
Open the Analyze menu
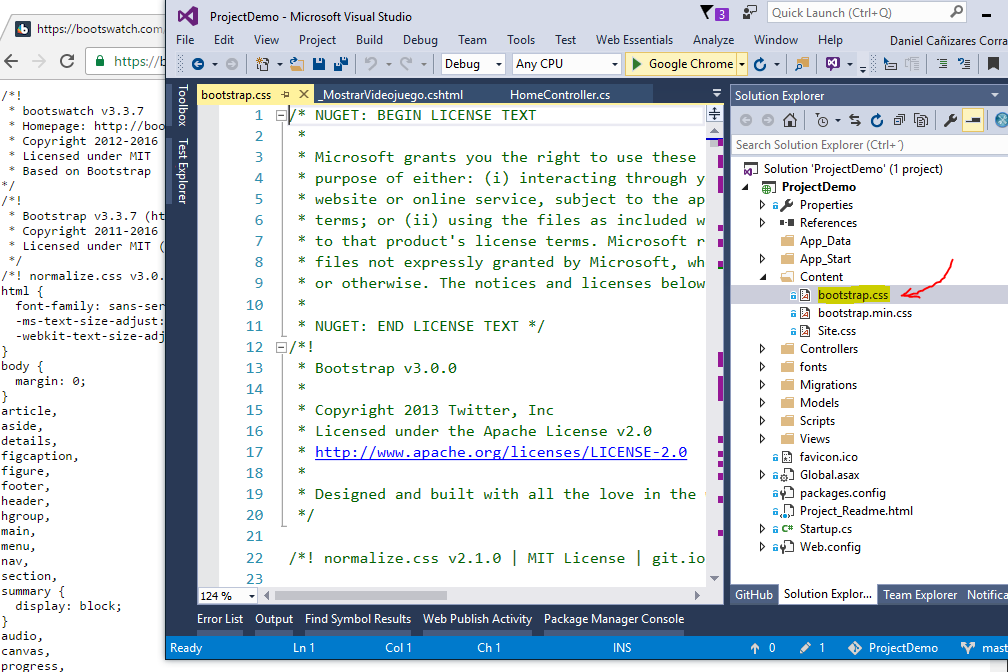(x=713, y=40)
